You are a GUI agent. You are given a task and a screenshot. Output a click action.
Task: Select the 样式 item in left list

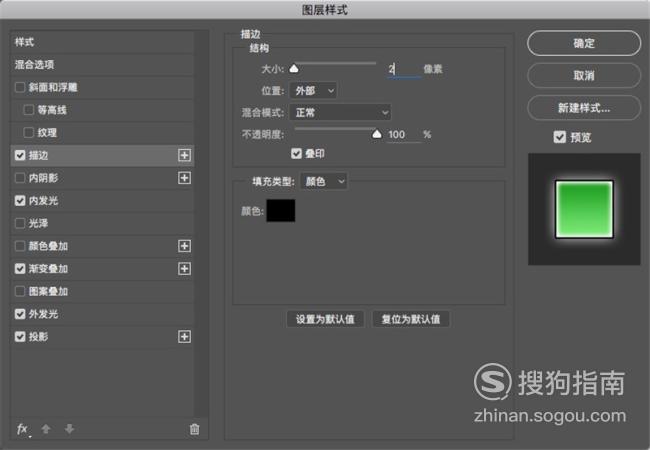click(102, 42)
